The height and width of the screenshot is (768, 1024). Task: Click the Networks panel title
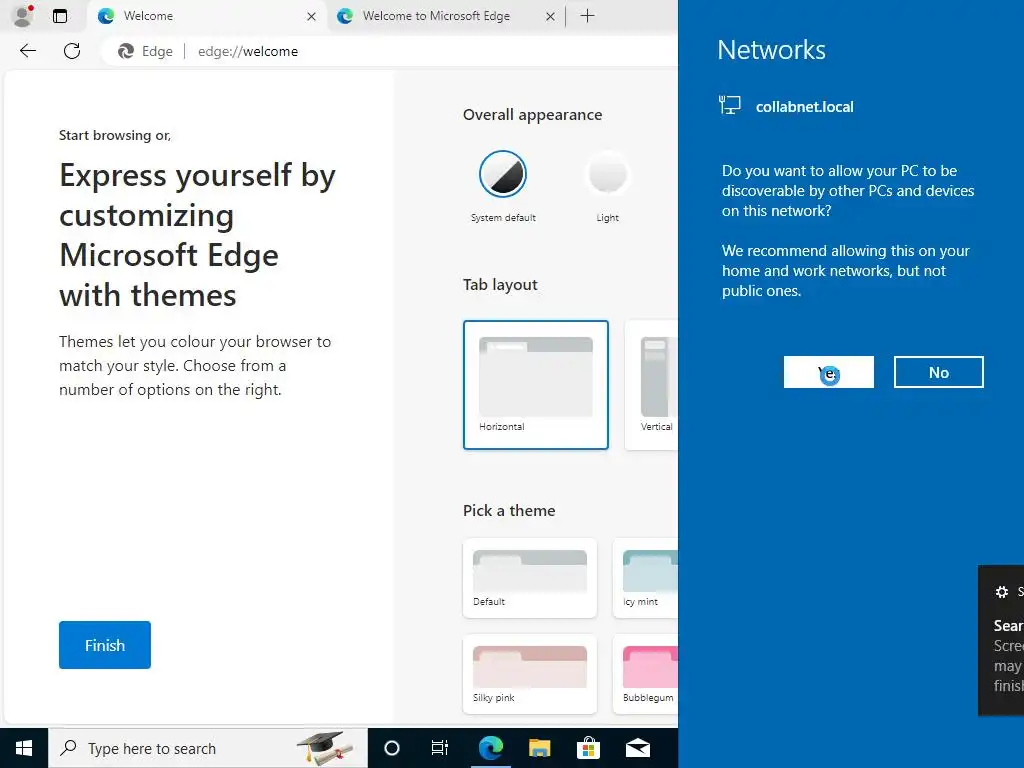click(771, 50)
